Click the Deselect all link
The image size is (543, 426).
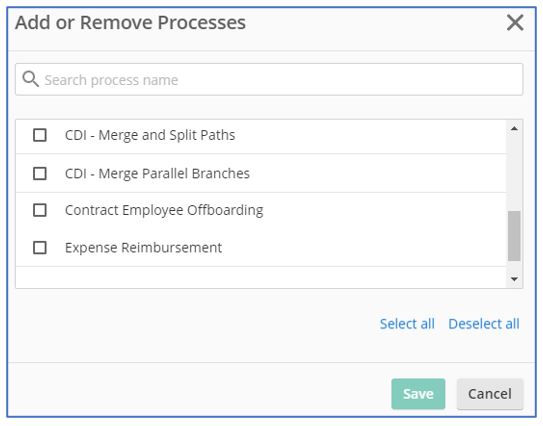click(x=484, y=324)
